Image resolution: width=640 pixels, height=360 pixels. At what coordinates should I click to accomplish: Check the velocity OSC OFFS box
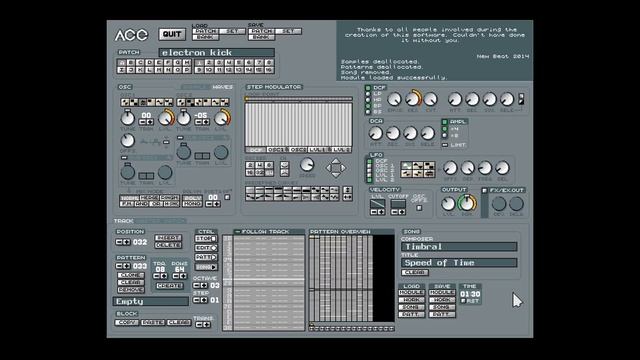coord(419,208)
